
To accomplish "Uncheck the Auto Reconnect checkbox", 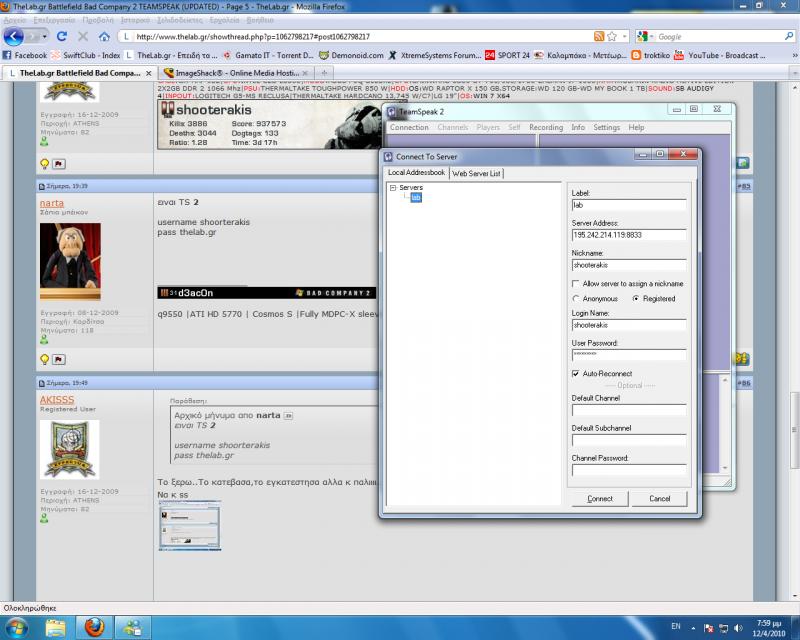I will coord(576,374).
